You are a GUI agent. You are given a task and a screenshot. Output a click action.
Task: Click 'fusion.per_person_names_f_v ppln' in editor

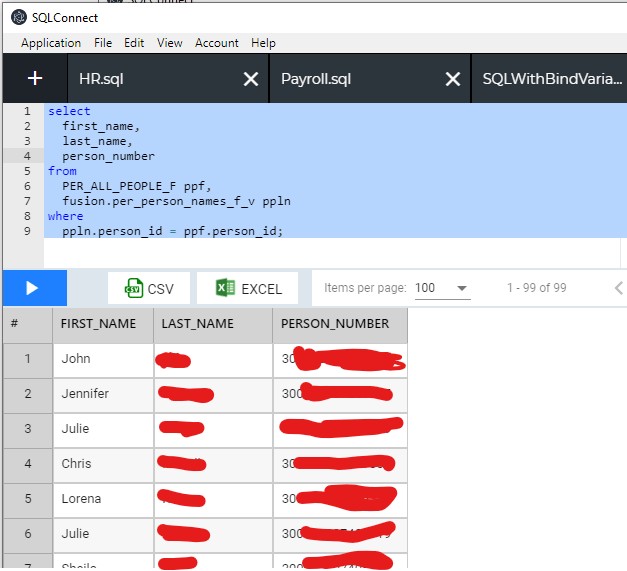pos(176,201)
